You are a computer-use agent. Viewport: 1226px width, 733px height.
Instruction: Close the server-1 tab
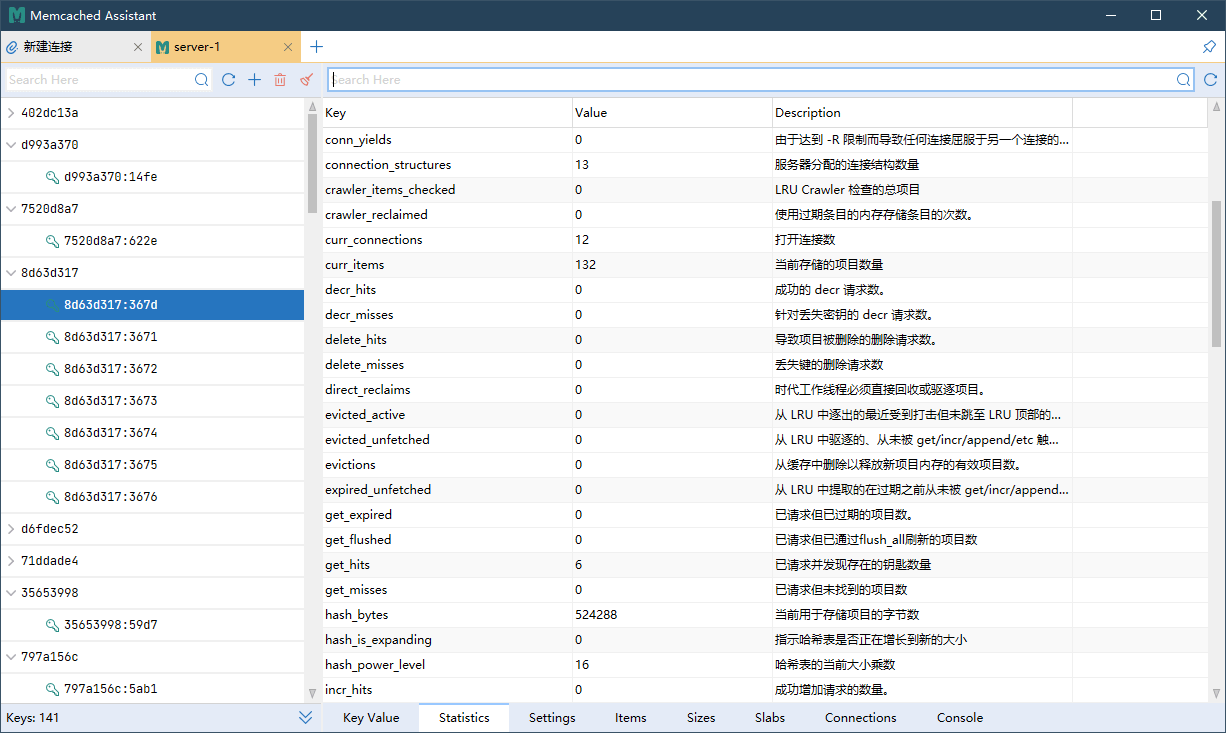[288, 47]
